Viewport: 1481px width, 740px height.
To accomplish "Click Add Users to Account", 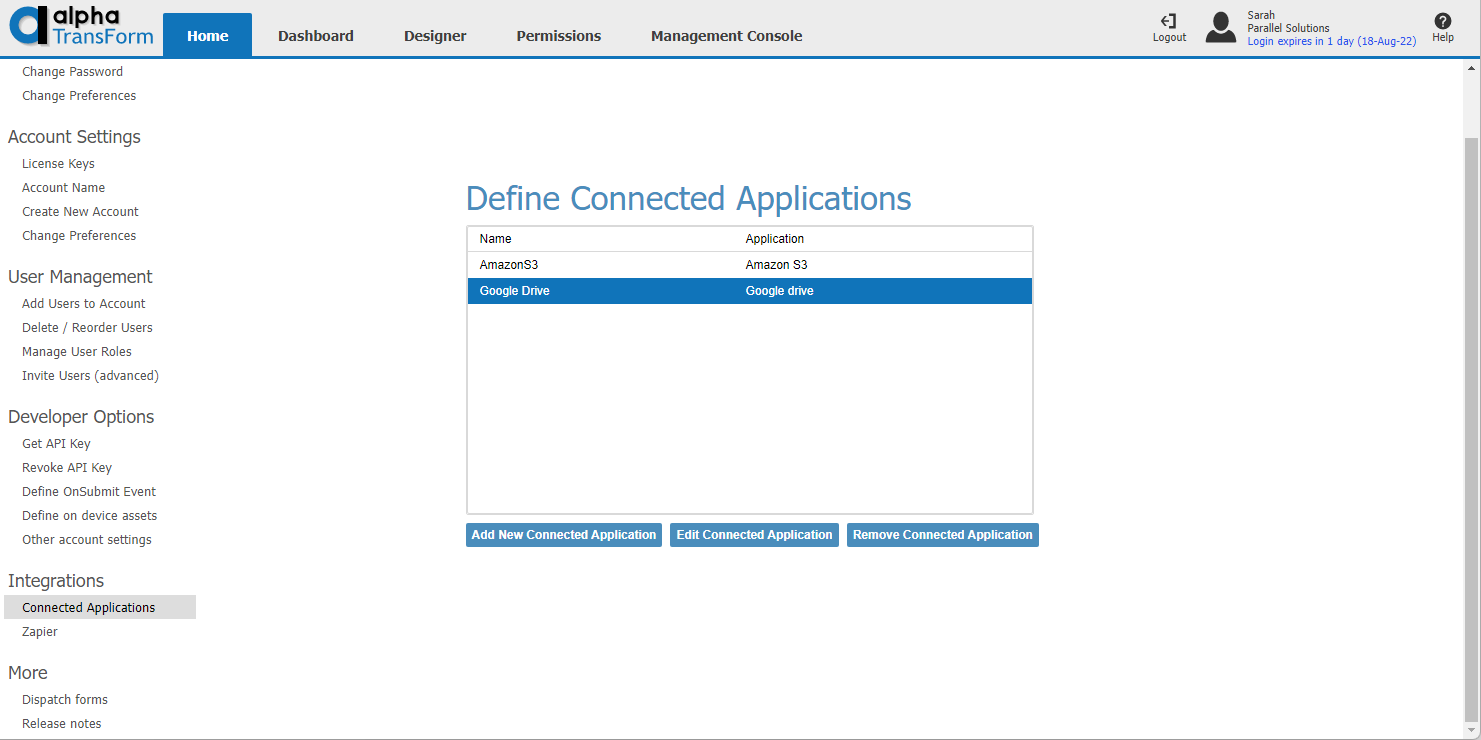I will pyautogui.click(x=83, y=303).
